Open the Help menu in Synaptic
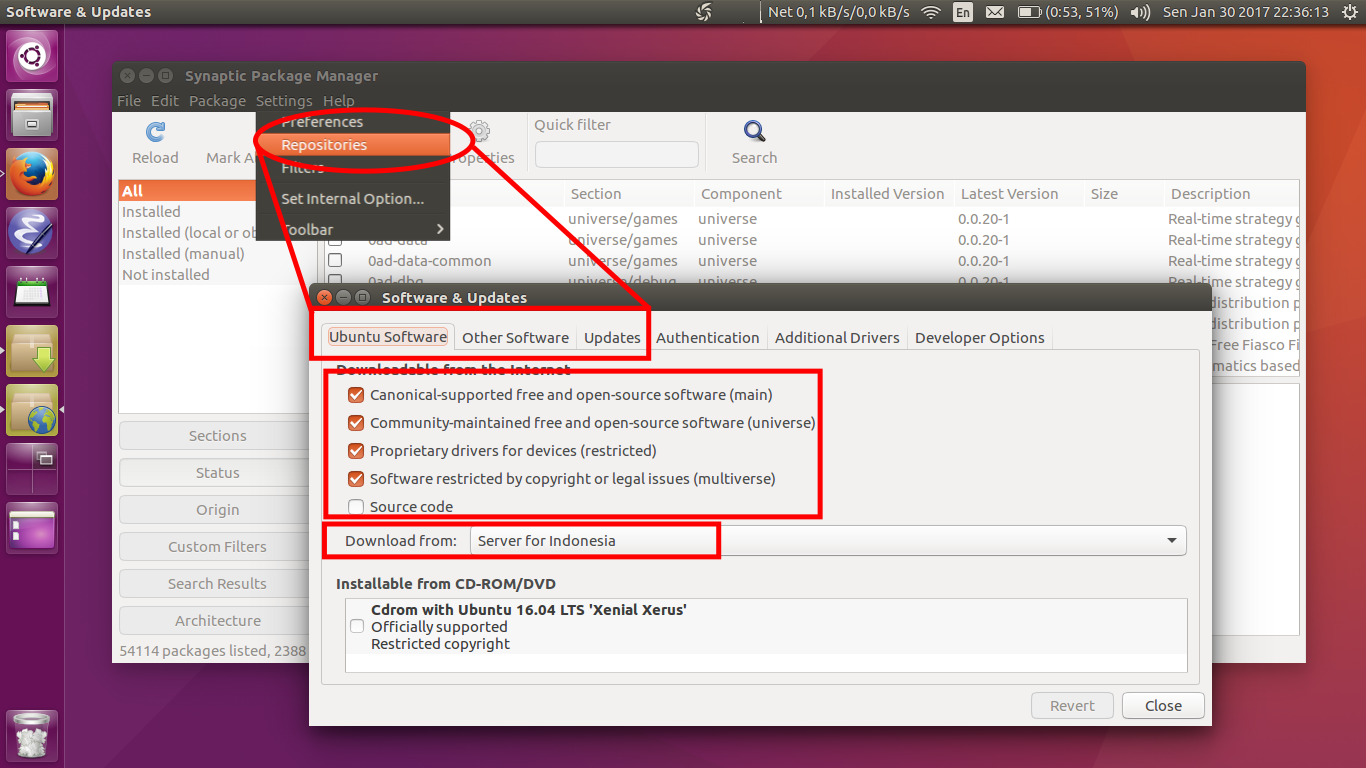This screenshot has width=1366, height=768. coord(338,101)
